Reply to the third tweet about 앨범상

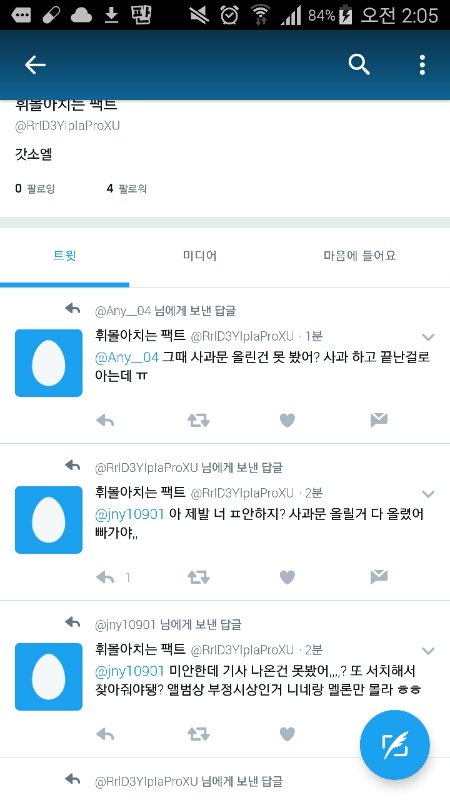105,734
